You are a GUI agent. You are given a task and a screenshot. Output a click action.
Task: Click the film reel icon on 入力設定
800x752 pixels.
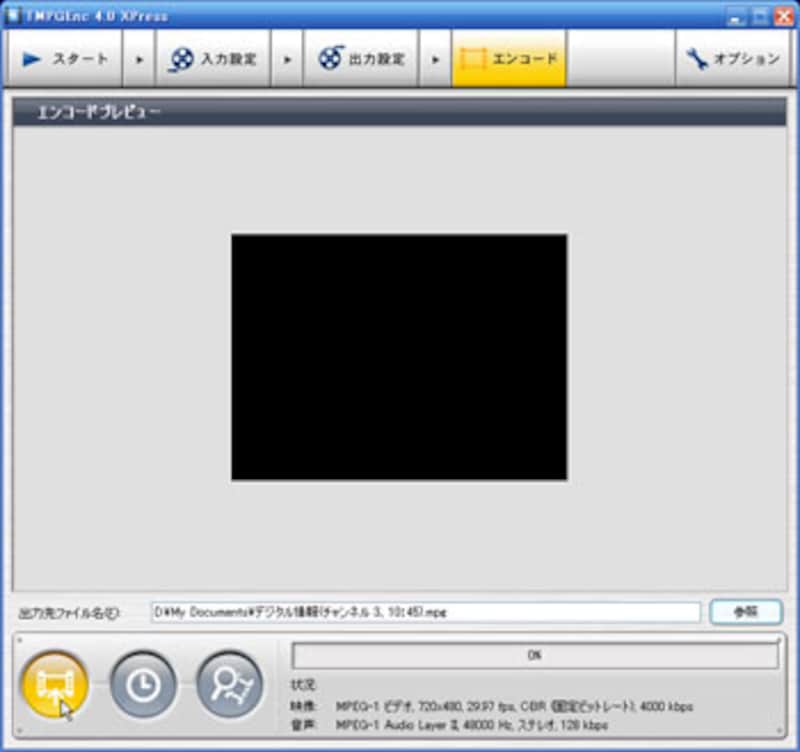181,59
